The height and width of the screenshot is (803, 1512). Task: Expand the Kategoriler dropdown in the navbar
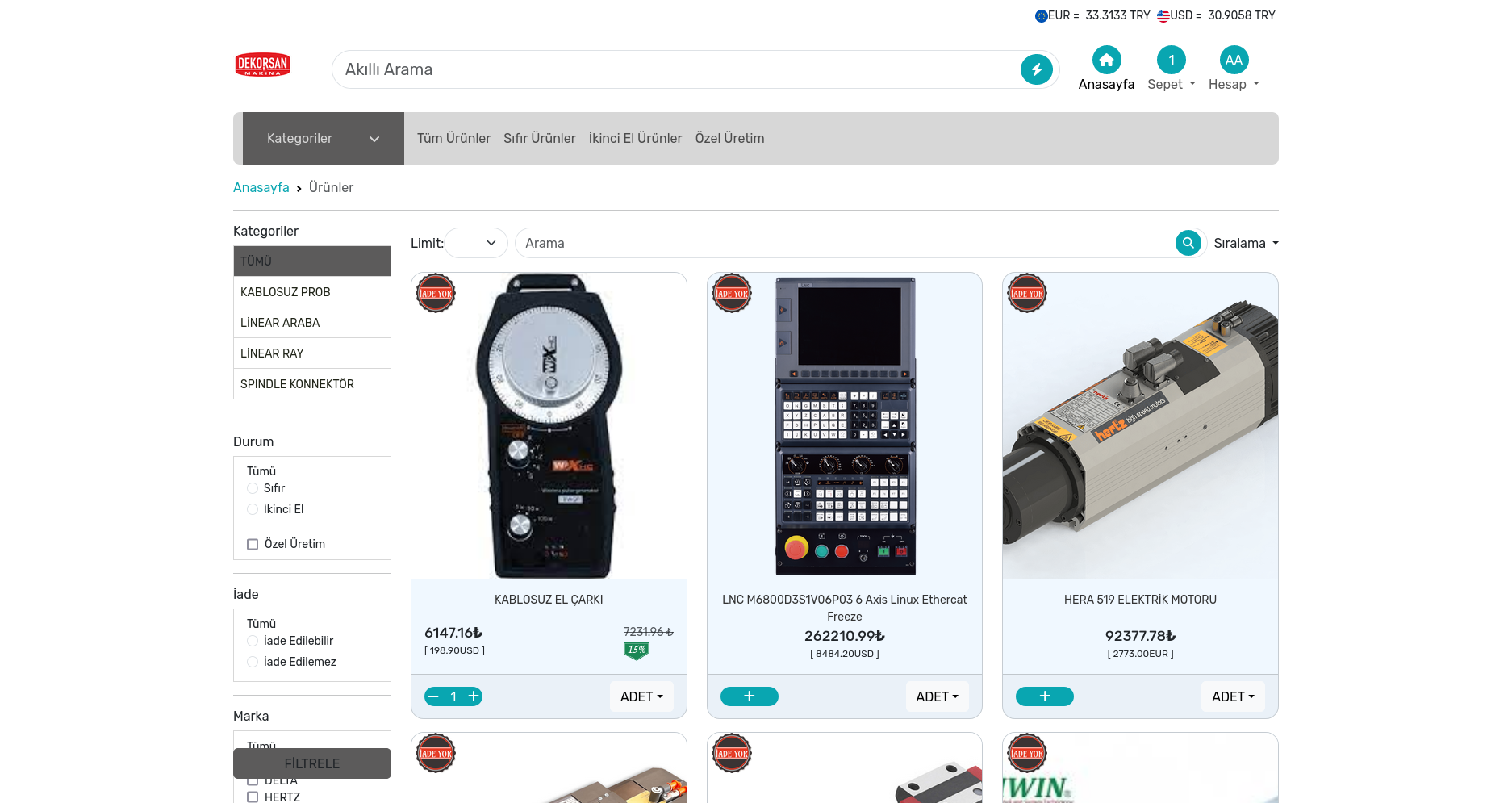click(x=324, y=139)
